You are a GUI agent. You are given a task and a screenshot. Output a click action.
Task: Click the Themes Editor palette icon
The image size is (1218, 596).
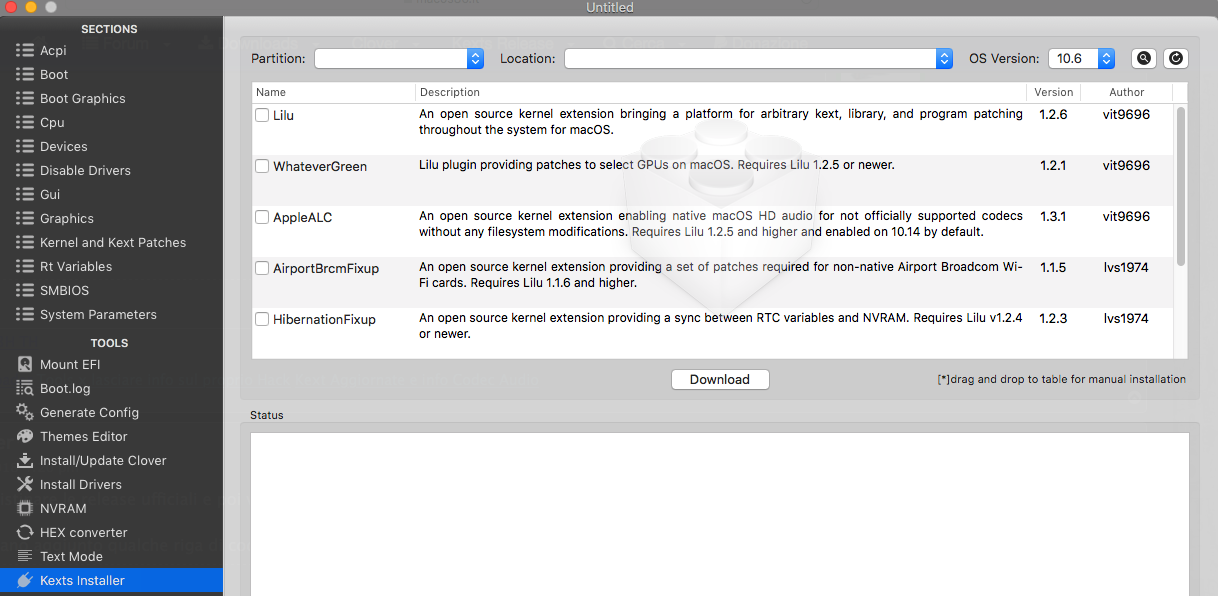click(25, 436)
